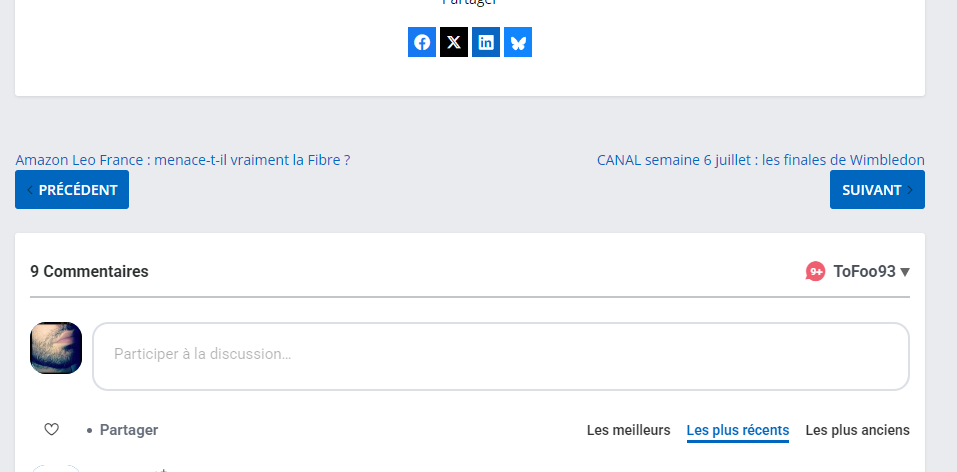Like the discussion with heart icon
This screenshot has width=957, height=472.
coord(51,430)
